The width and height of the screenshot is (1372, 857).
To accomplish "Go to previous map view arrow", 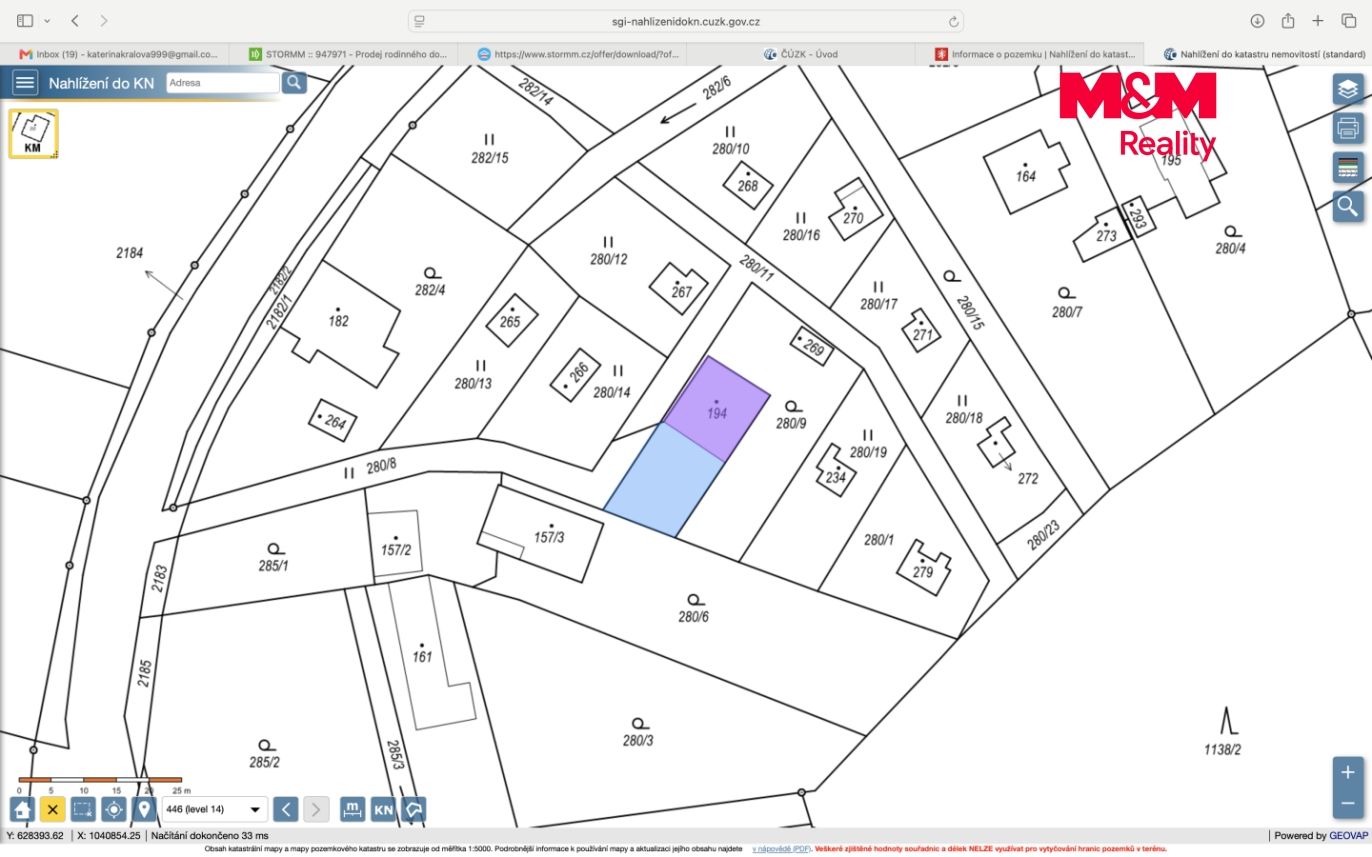I will point(286,809).
